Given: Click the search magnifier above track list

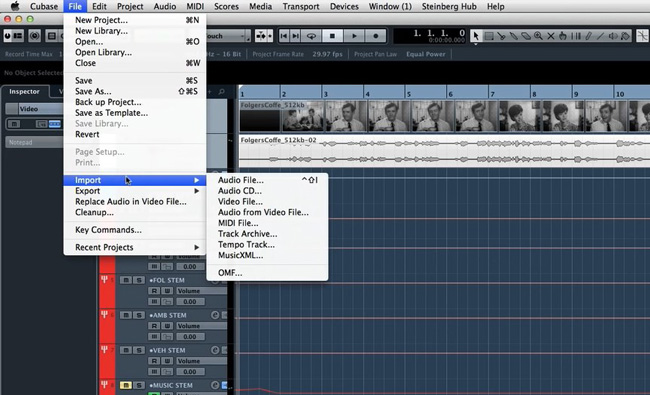Looking at the screenshot, I should tap(221, 92).
